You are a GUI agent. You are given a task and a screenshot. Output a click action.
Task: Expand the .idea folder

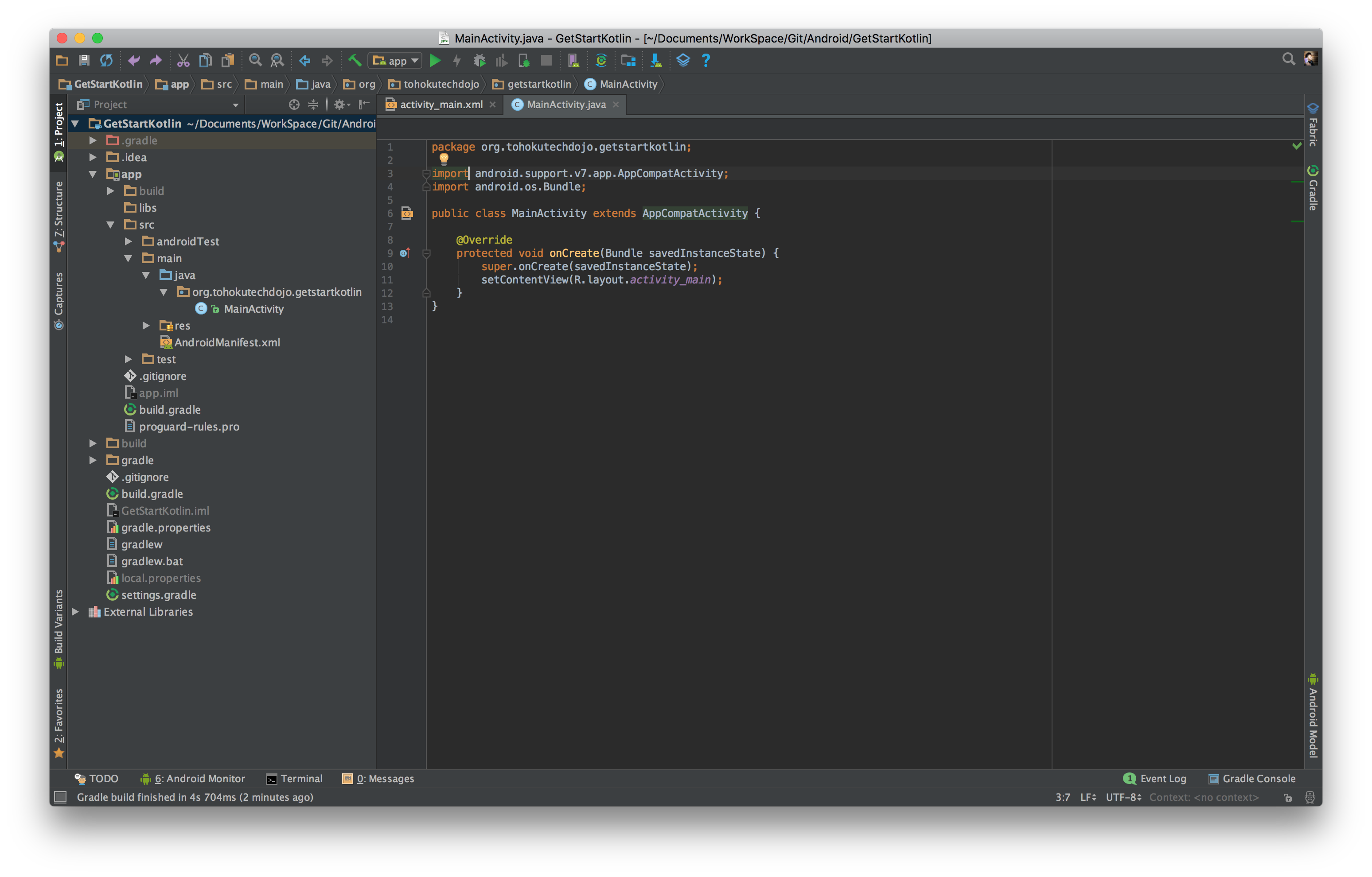[93, 157]
